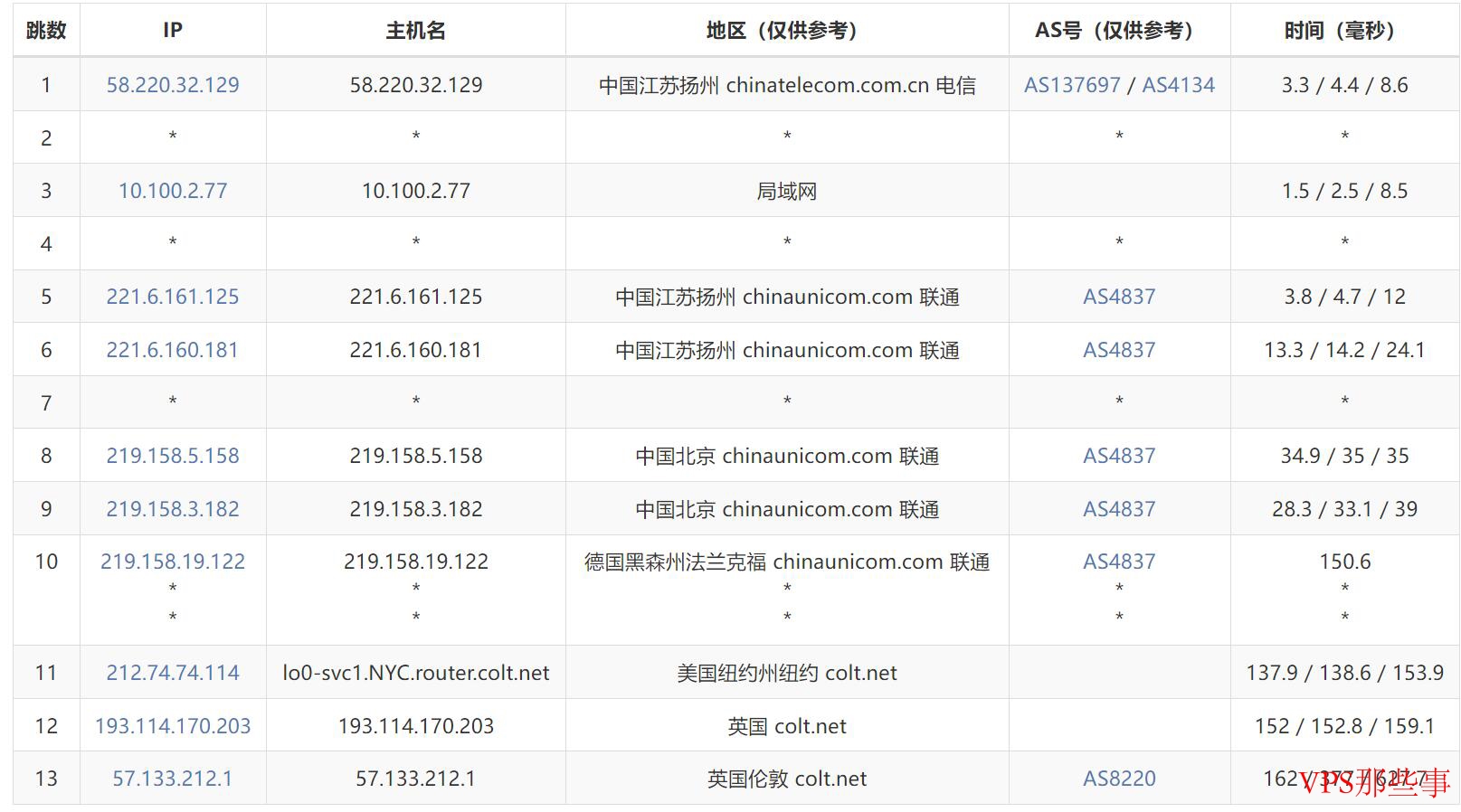The image size is (1461, 812).
Task: Select time value 1.5 / 2.5 / 8.5
Action: [x=1344, y=191]
